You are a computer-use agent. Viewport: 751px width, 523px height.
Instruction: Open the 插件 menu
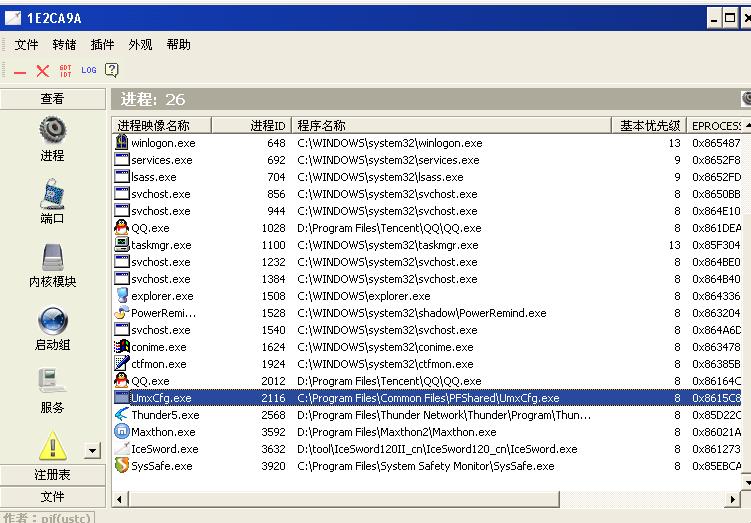point(102,45)
